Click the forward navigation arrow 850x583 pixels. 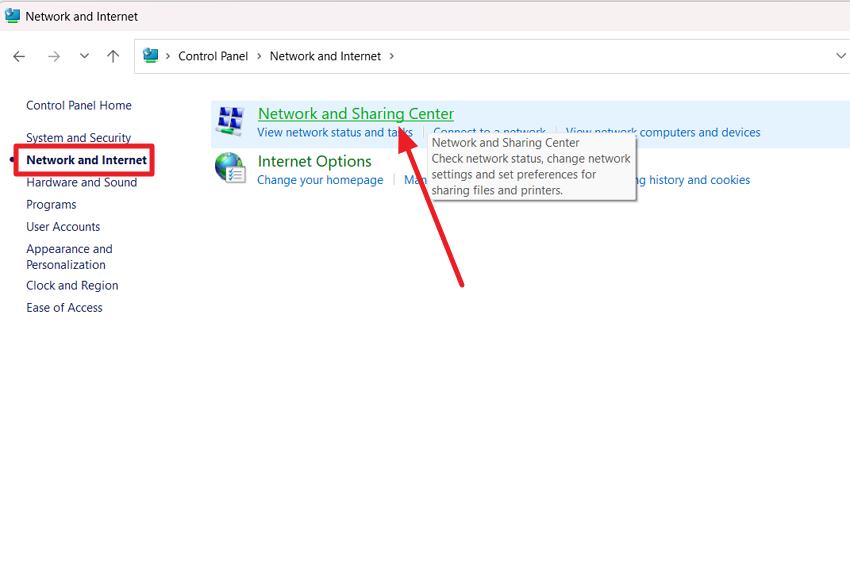[54, 56]
